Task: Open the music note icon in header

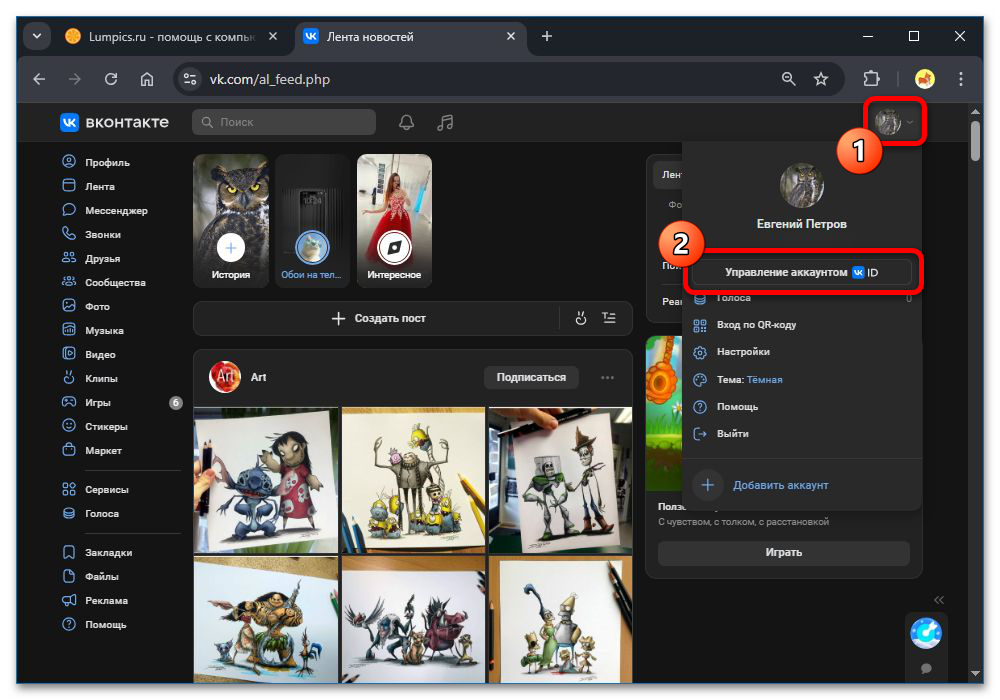Action: tap(446, 122)
